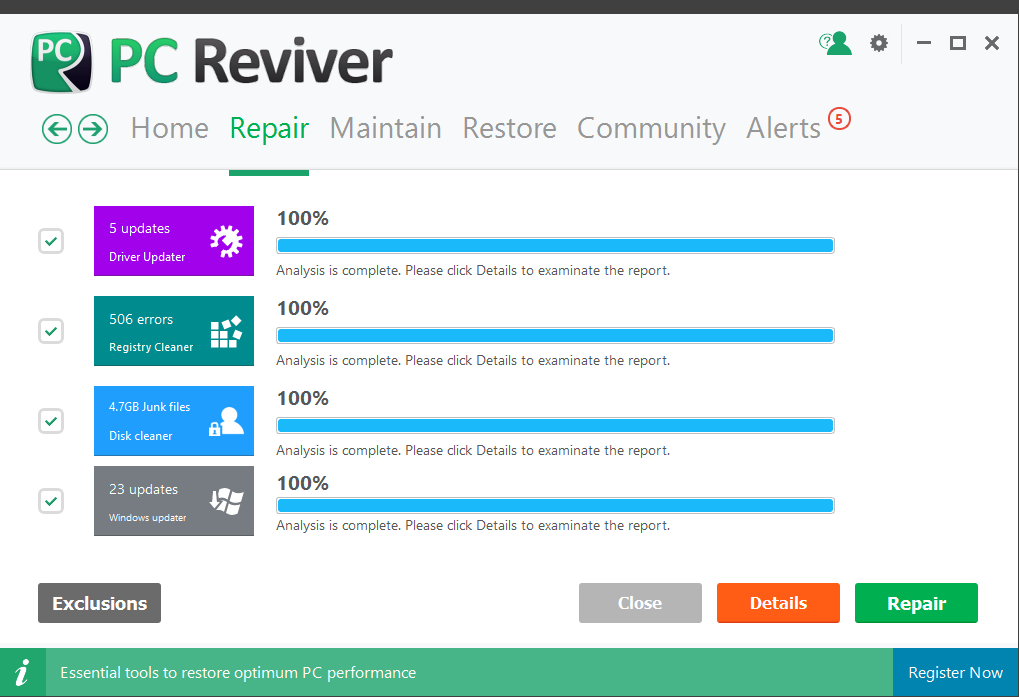Click the info icon in bottom bar
The height and width of the screenshot is (697, 1019).
pyautogui.click(x=22, y=672)
